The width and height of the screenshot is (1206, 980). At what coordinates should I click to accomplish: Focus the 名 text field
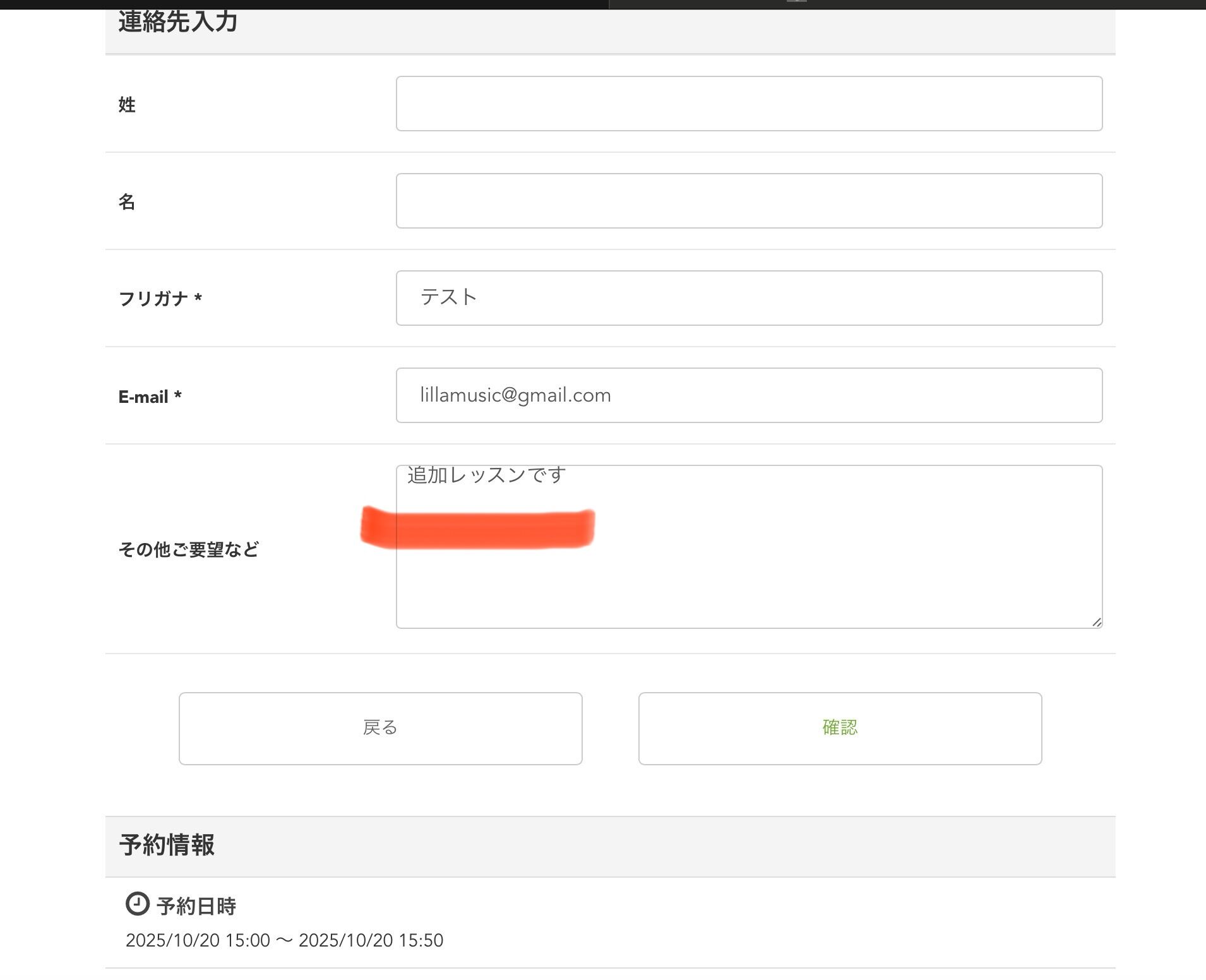coord(749,201)
